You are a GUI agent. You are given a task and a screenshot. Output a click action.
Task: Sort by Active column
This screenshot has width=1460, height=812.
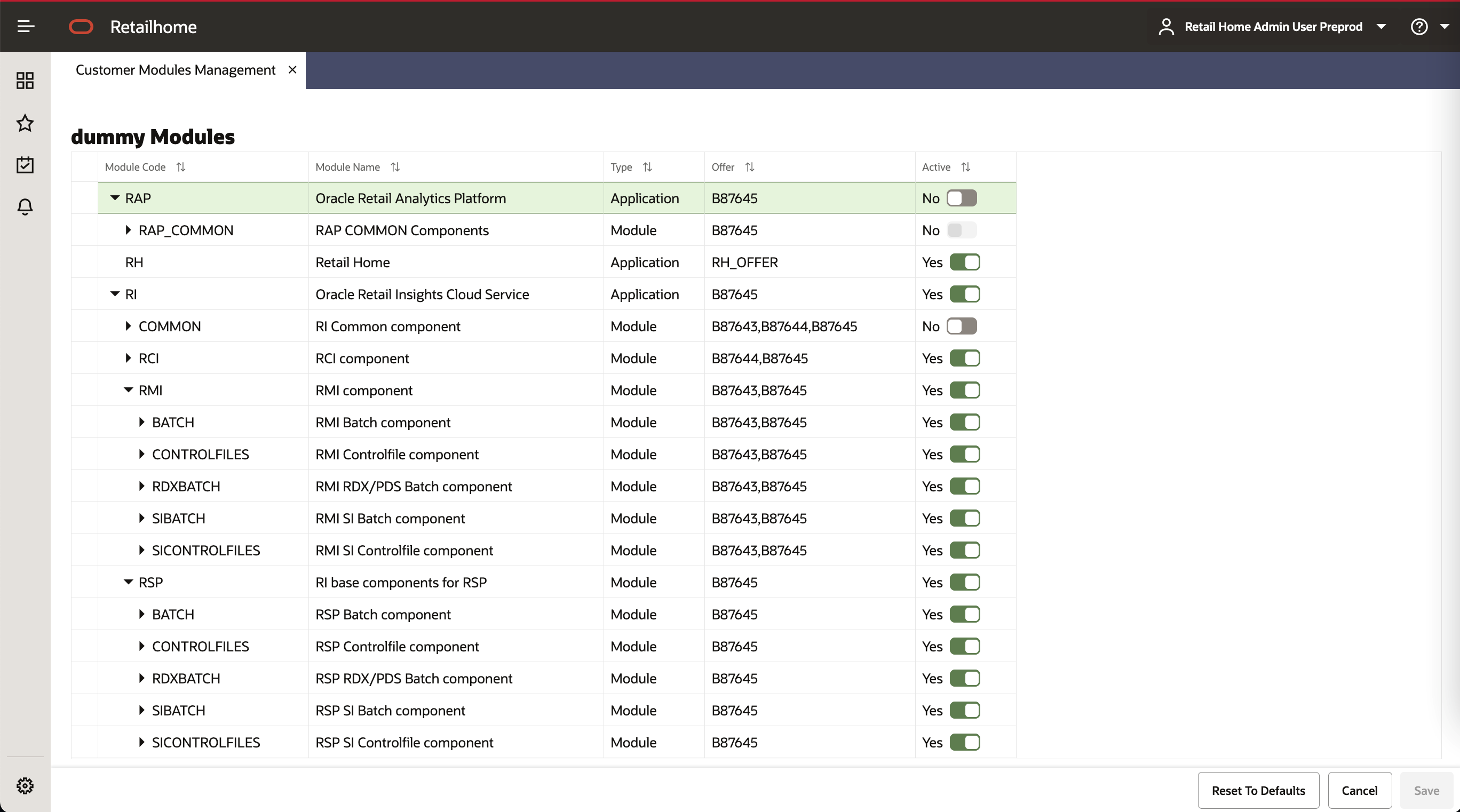966,167
